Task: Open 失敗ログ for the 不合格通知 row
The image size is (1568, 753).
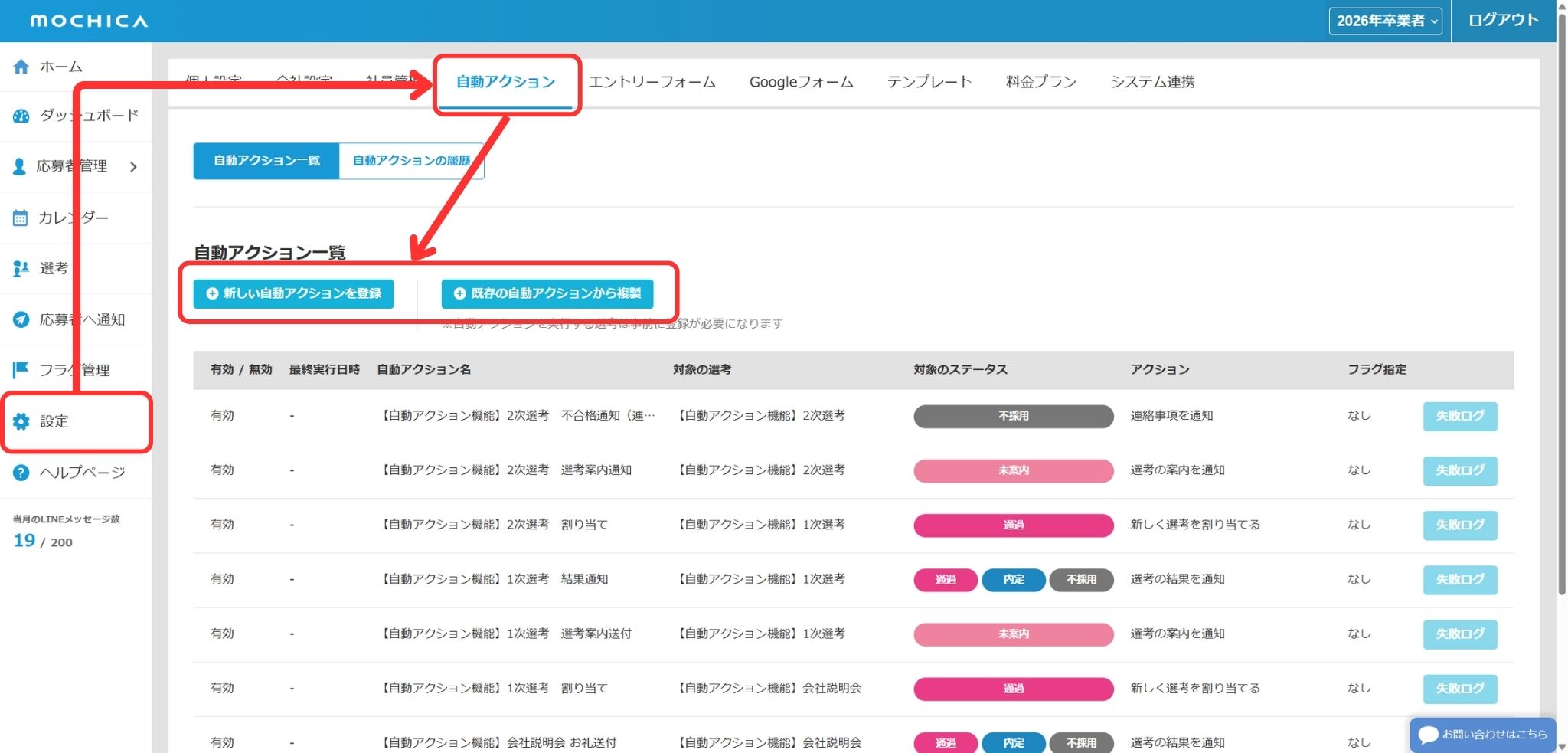Action: click(1459, 416)
